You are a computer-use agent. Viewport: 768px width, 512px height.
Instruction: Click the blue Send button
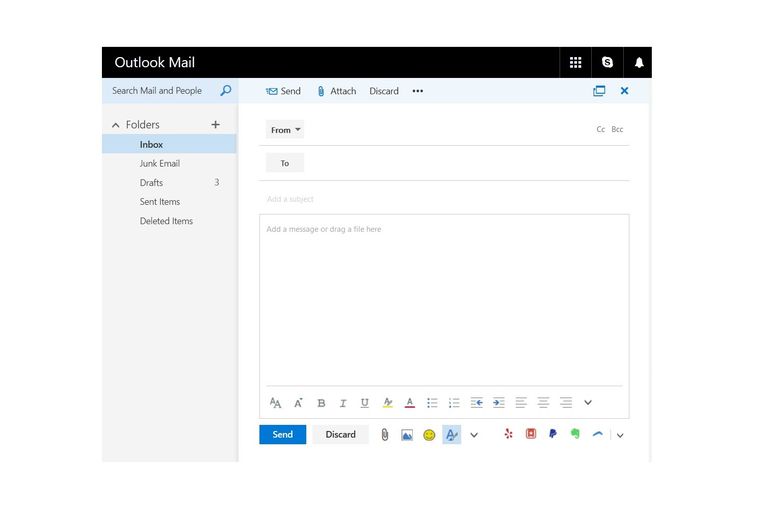[x=283, y=435]
